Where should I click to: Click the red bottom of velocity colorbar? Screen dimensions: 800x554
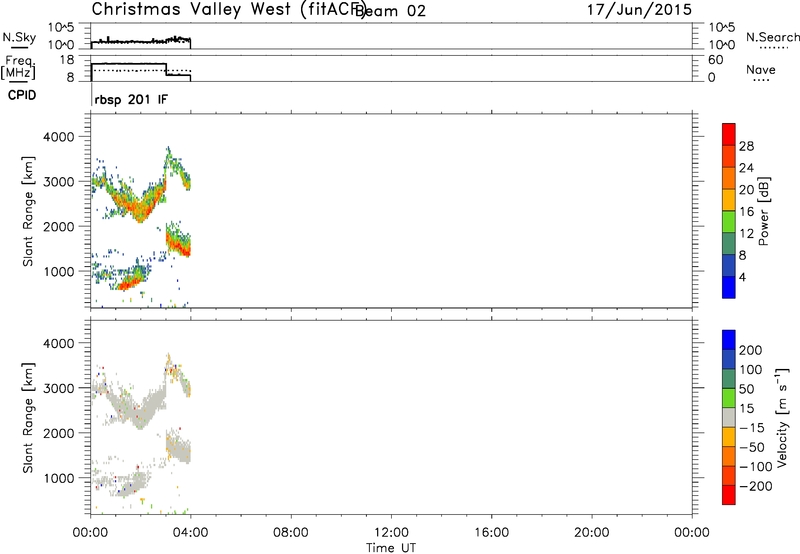(x=729, y=495)
